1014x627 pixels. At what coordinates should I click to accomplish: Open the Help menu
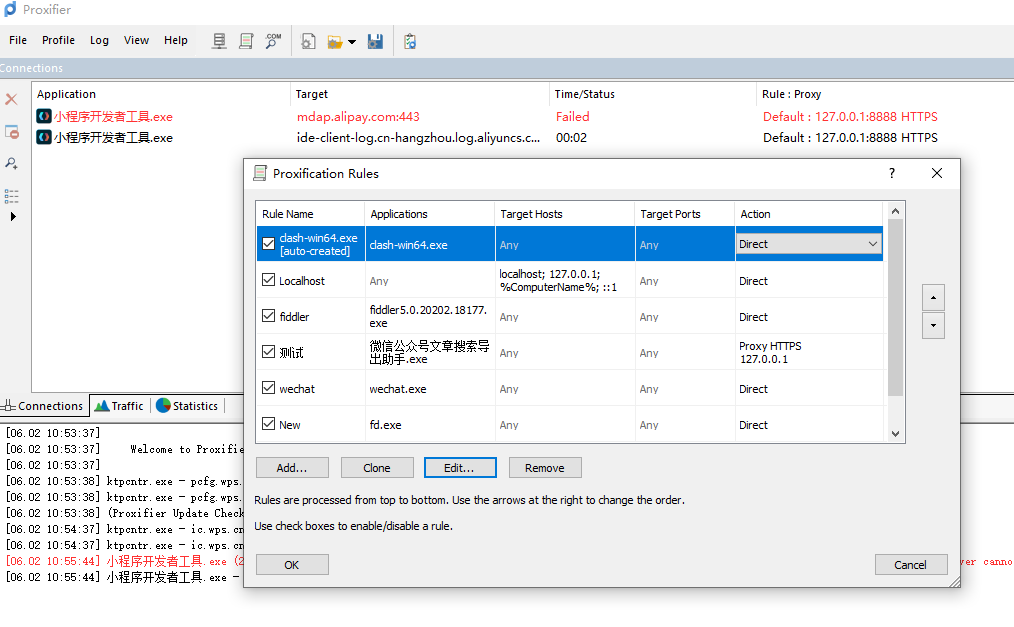(175, 40)
